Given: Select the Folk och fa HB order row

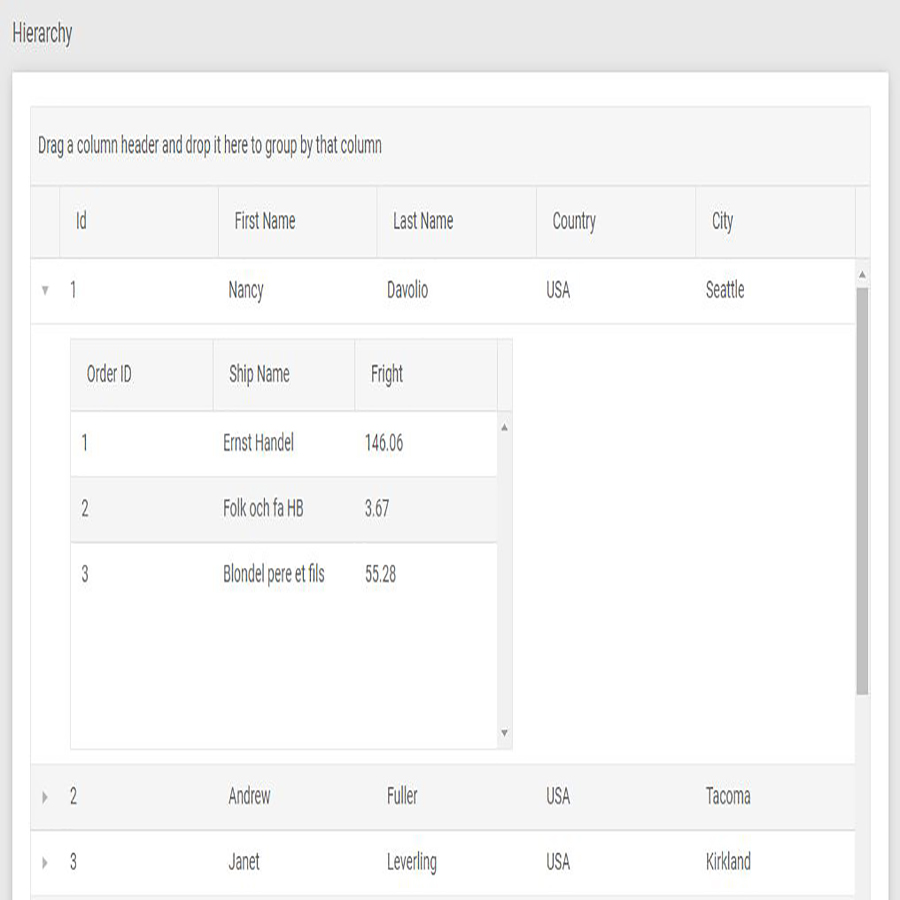Looking at the screenshot, I should click(284, 509).
